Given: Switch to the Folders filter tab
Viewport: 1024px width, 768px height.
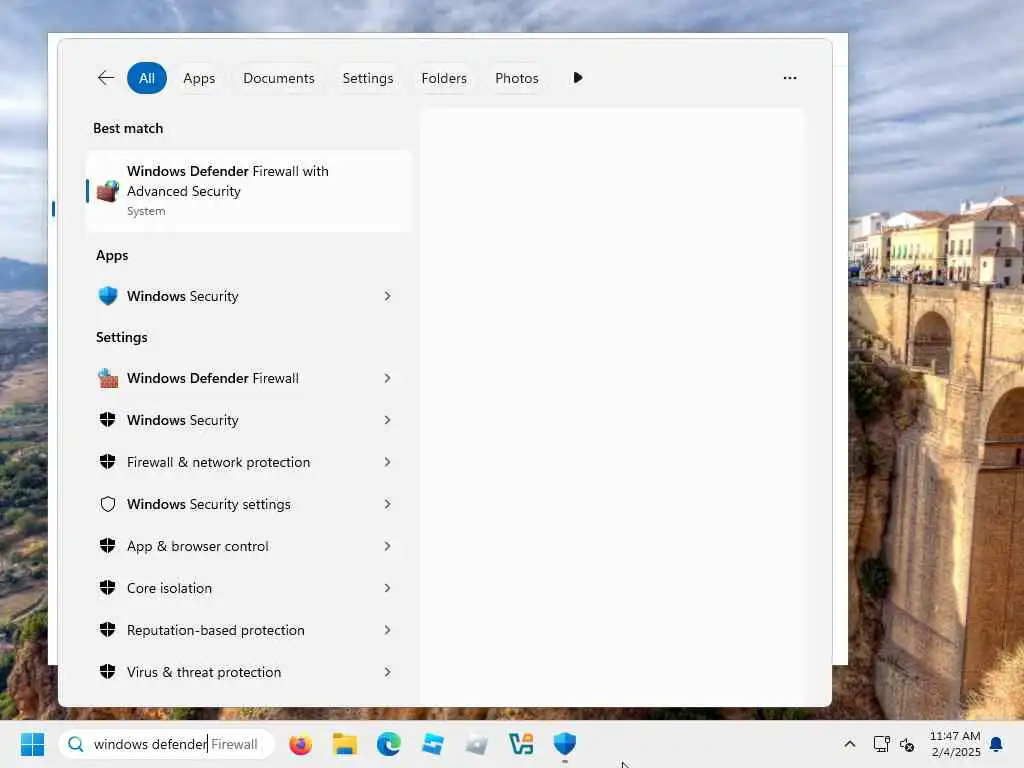Looking at the screenshot, I should coord(444,78).
